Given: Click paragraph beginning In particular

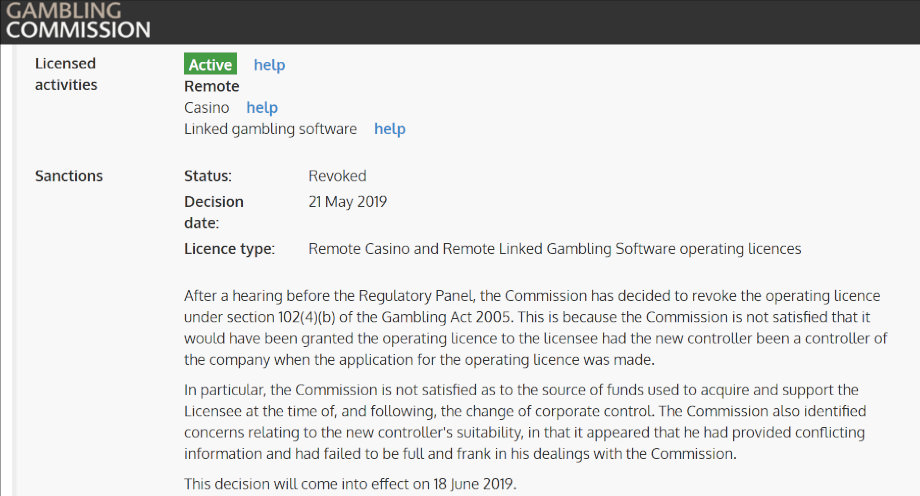Looking at the screenshot, I should coord(525,421).
